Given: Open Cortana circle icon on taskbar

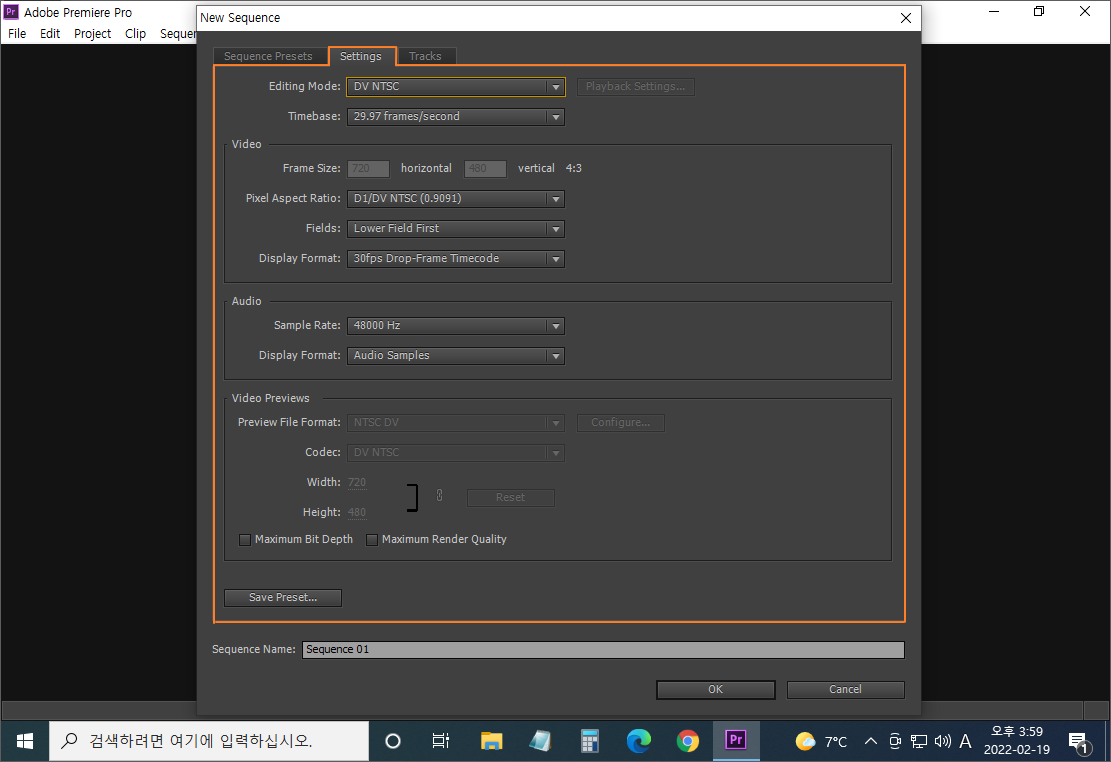Looking at the screenshot, I should click(393, 741).
